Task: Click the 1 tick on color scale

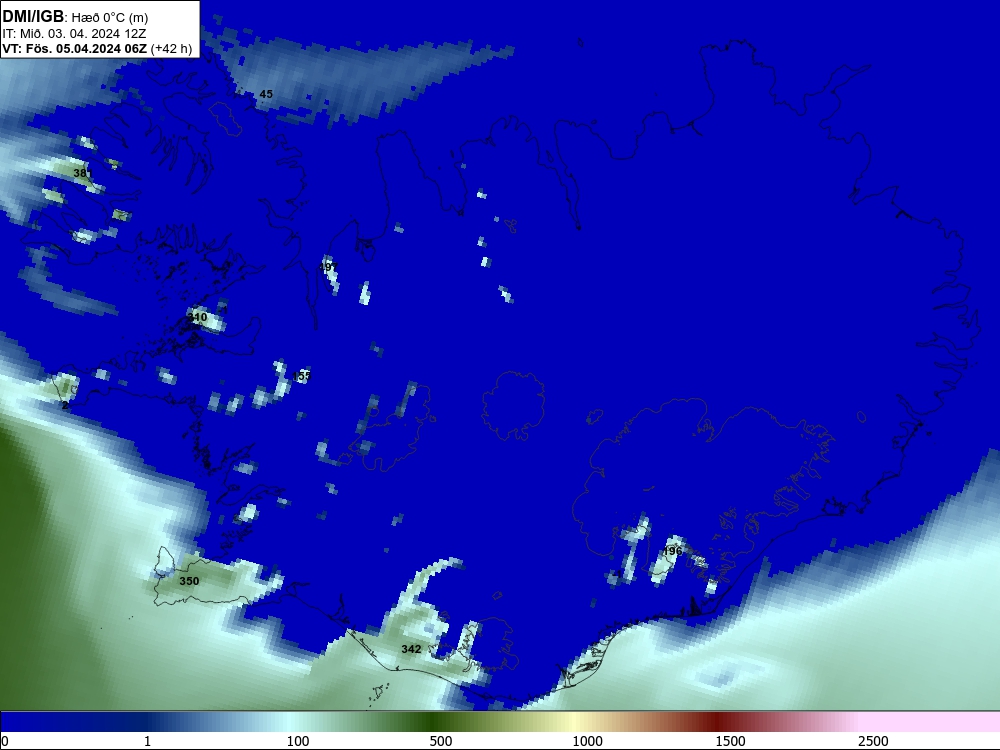Action: (147, 741)
